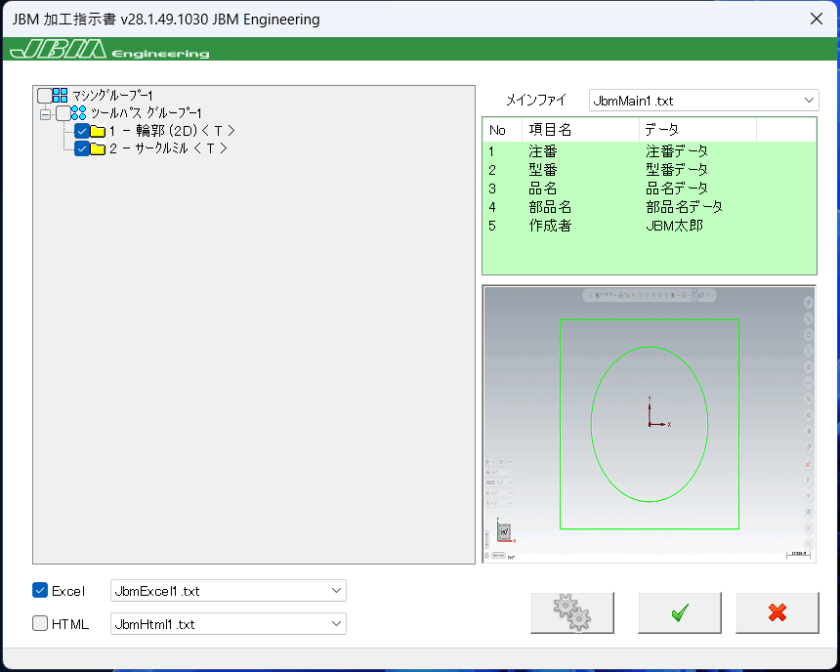Confirm with the green checkmark button
Screen dimensions: 840x672
point(679,613)
